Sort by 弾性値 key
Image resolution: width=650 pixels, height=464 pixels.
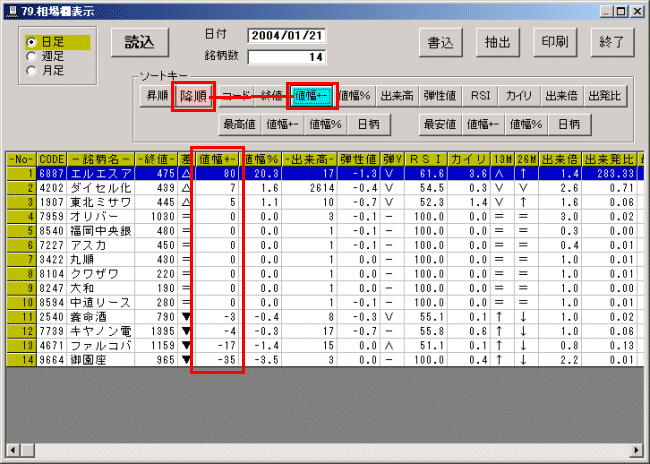click(440, 96)
